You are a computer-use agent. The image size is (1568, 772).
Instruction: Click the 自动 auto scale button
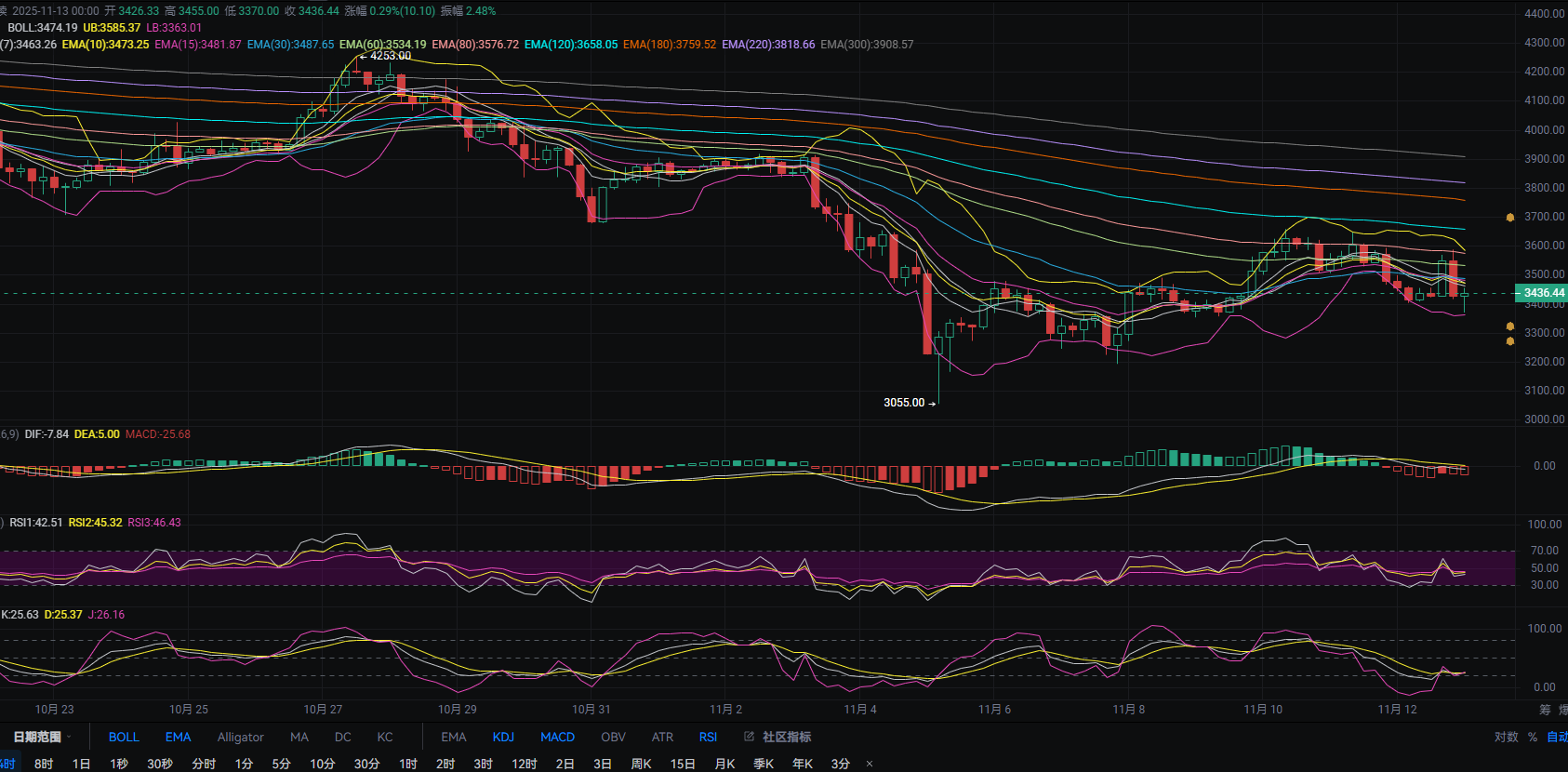click(1557, 737)
